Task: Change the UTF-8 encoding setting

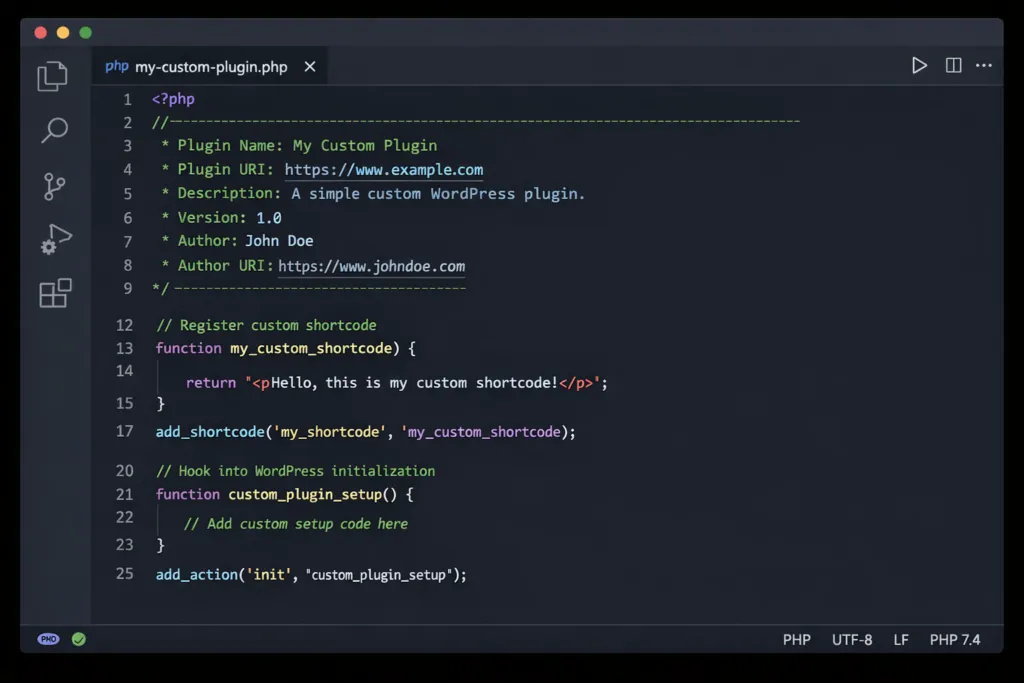Action: tap(852, 640)
